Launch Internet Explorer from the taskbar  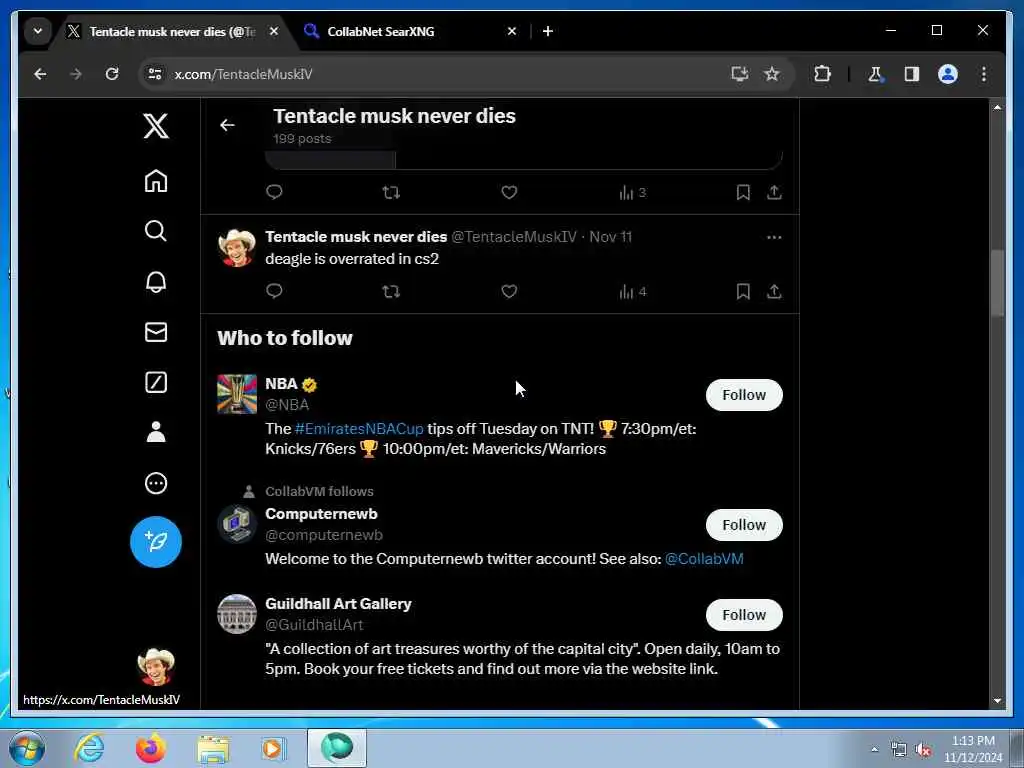[89, 748]
